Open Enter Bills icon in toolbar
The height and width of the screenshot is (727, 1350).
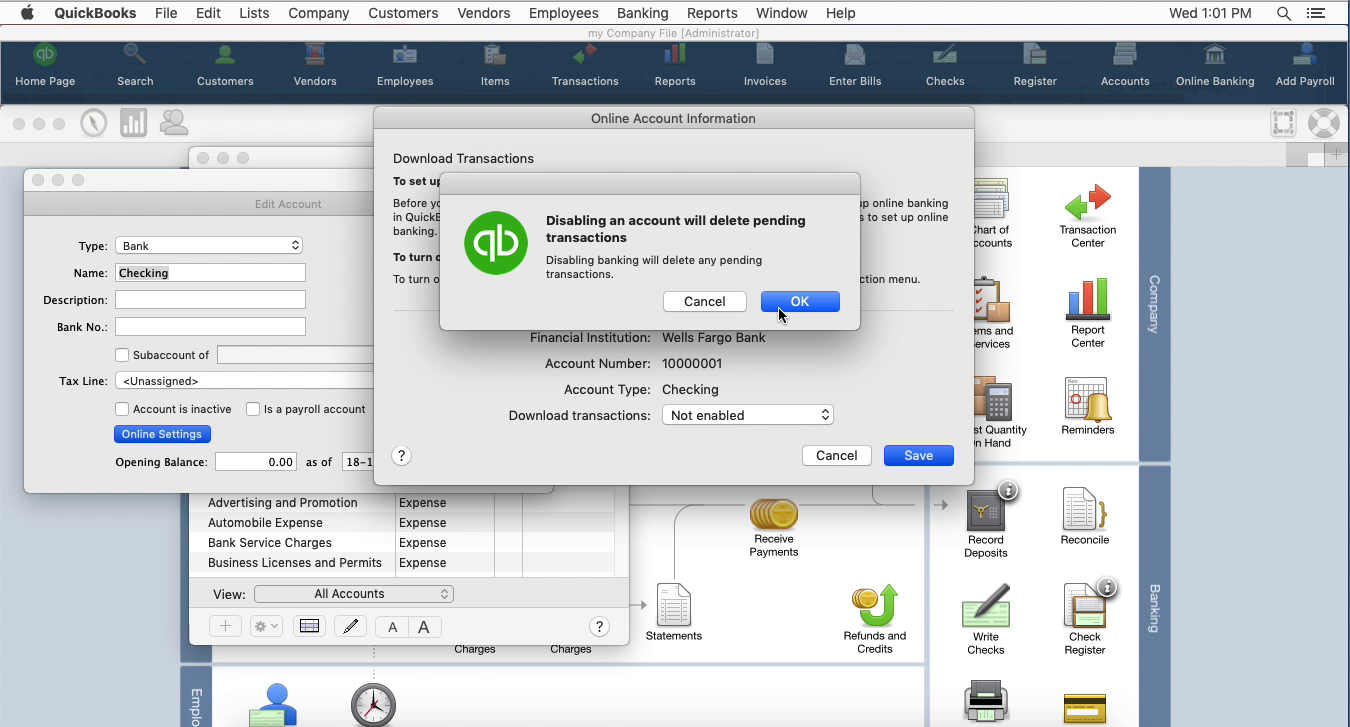coord(855,66)
